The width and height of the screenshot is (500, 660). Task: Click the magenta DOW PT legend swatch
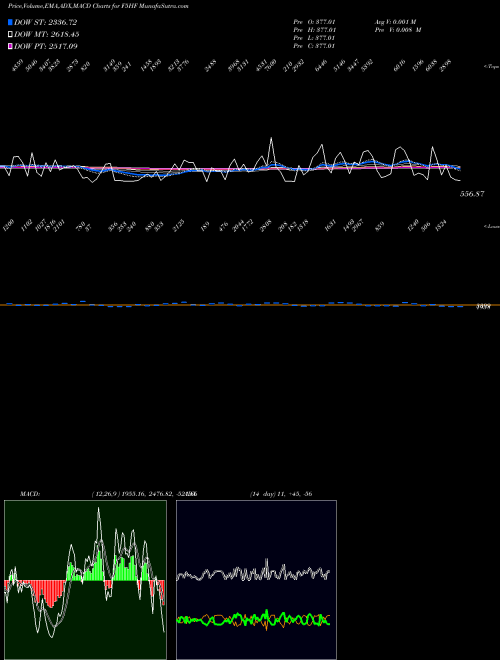pyautogui.click(x=11, y=46)
